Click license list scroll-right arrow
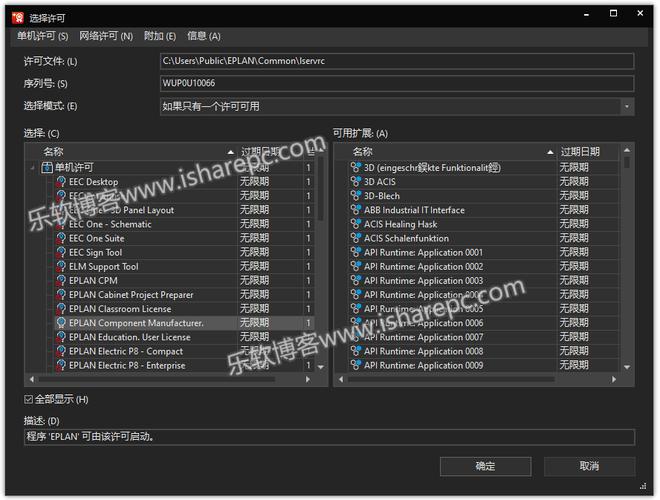Viewport: 660px width, 500px height. 308,379
